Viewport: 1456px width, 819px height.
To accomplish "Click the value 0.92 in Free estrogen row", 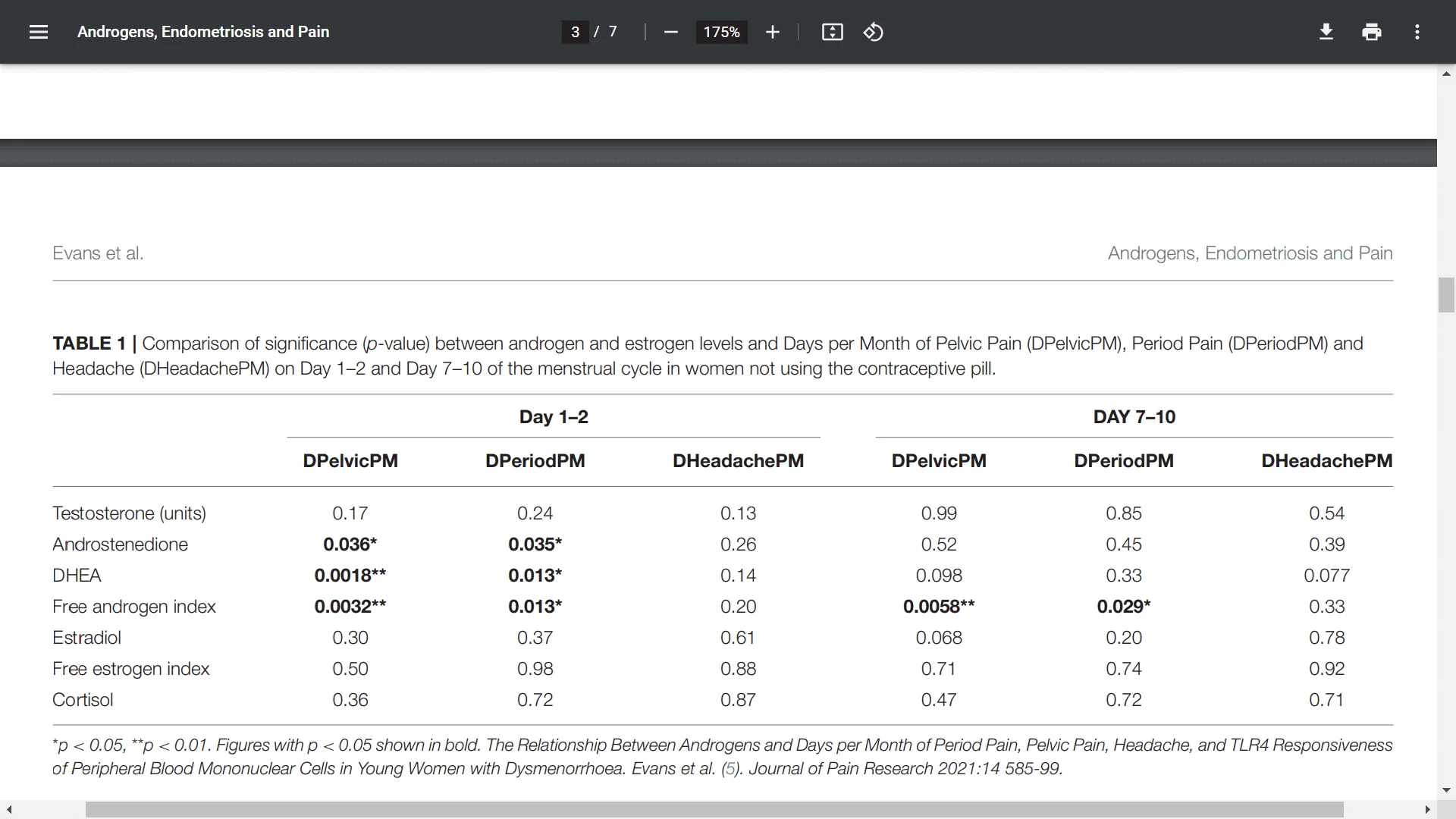I will 1327,669.
